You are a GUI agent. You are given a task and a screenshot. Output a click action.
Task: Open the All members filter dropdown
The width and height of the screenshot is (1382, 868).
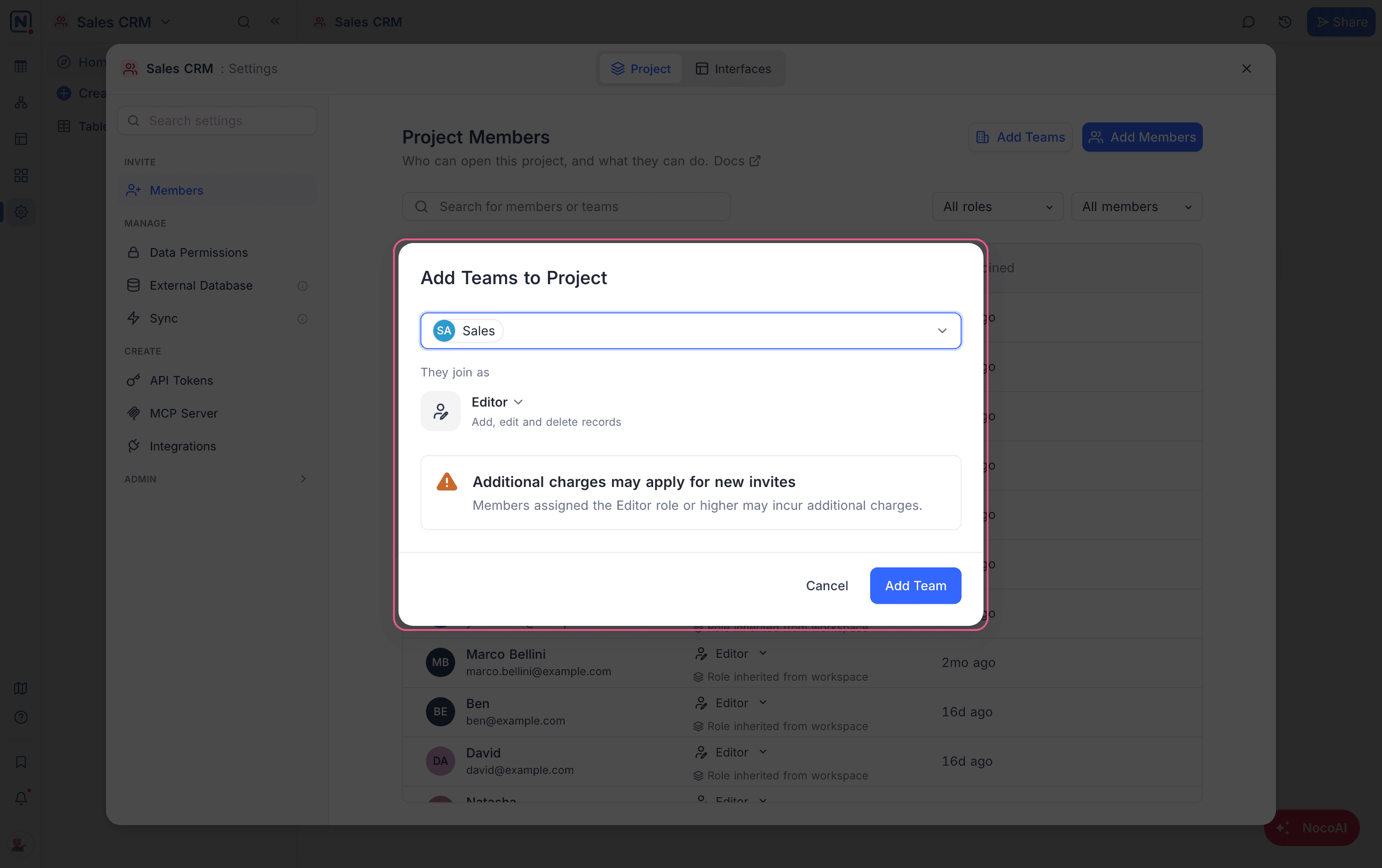click(1137, 206)
